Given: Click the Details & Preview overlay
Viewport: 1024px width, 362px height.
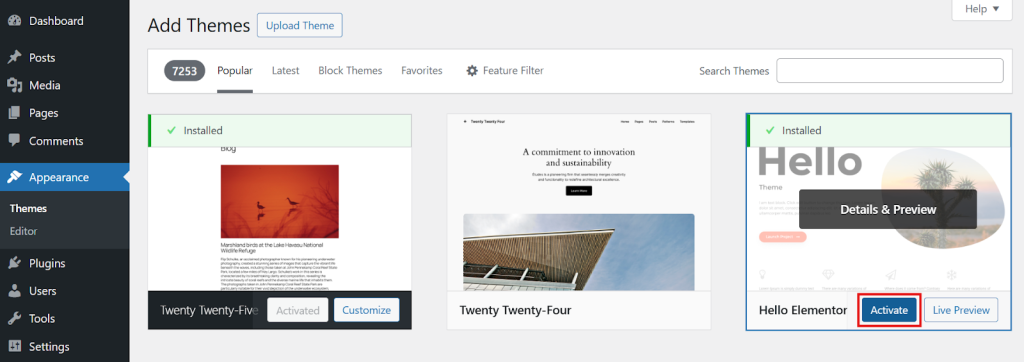Looking at the screenshot, I should (x=888, y=210).
